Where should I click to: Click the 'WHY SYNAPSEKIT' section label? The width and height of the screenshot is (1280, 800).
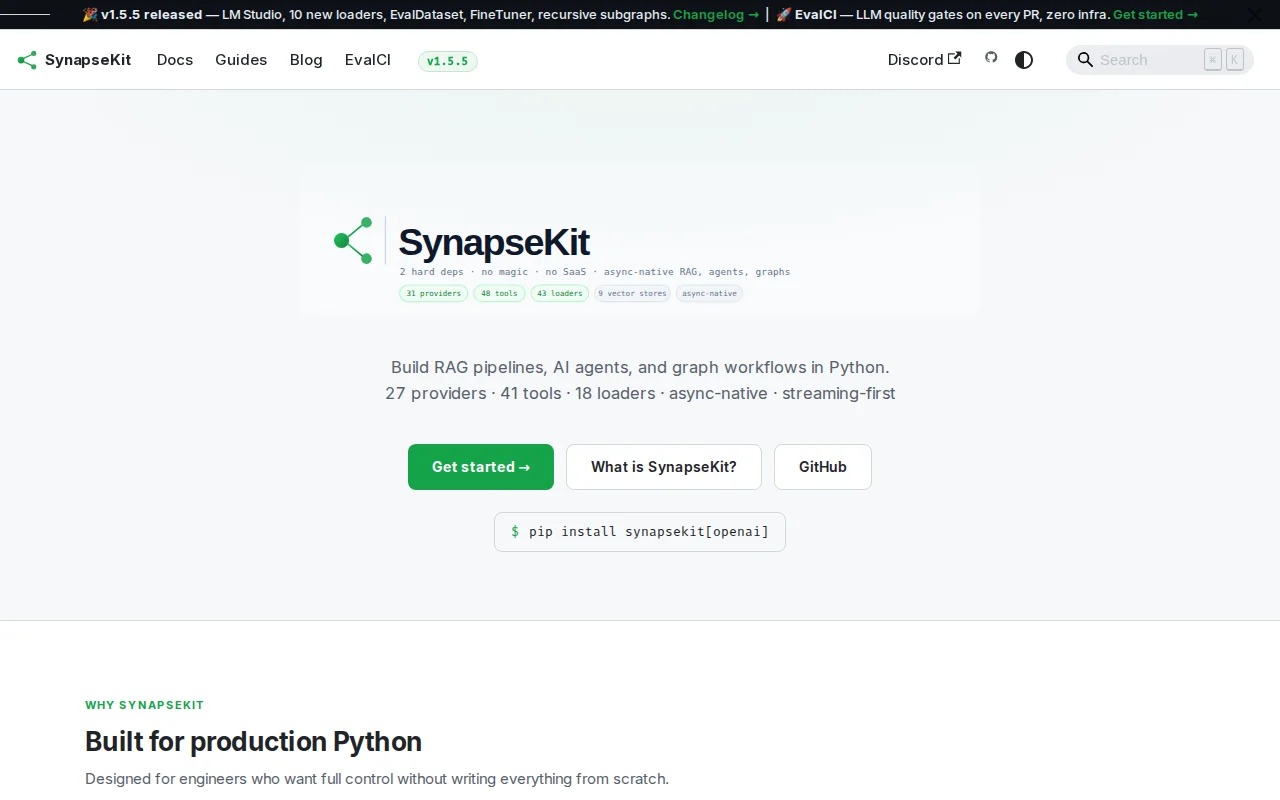pos(144,705)
